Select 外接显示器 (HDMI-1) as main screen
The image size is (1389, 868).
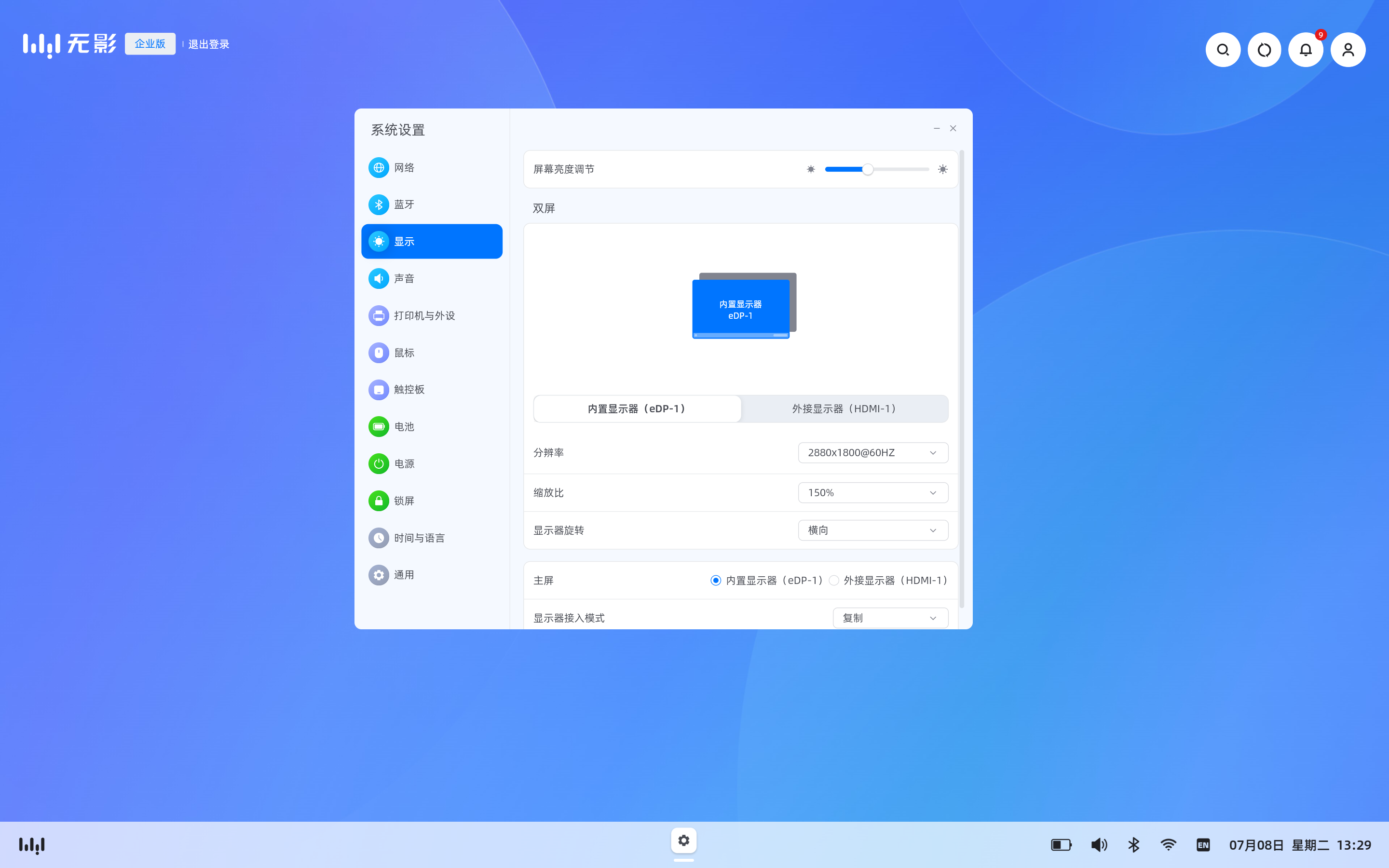(834, 581)
